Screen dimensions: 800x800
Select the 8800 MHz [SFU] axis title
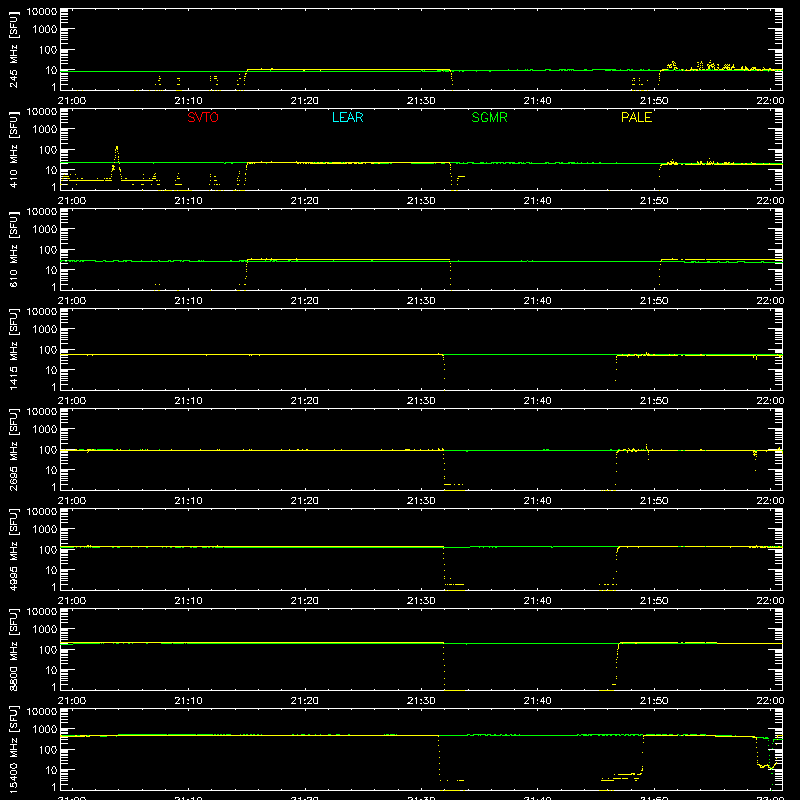[14, 649]
